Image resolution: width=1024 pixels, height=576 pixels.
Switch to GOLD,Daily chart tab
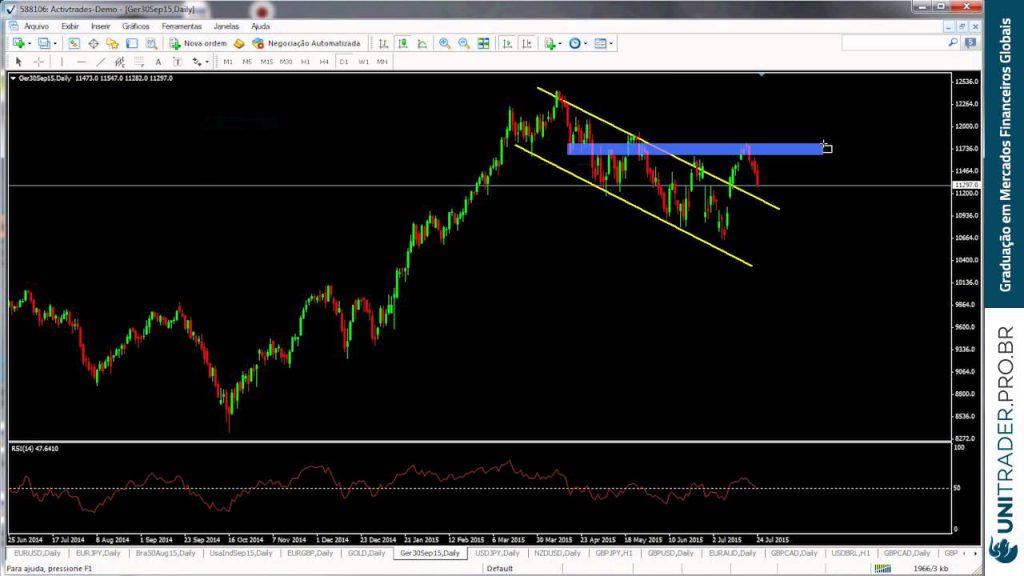pyautogui.click(x=366, y=553)
